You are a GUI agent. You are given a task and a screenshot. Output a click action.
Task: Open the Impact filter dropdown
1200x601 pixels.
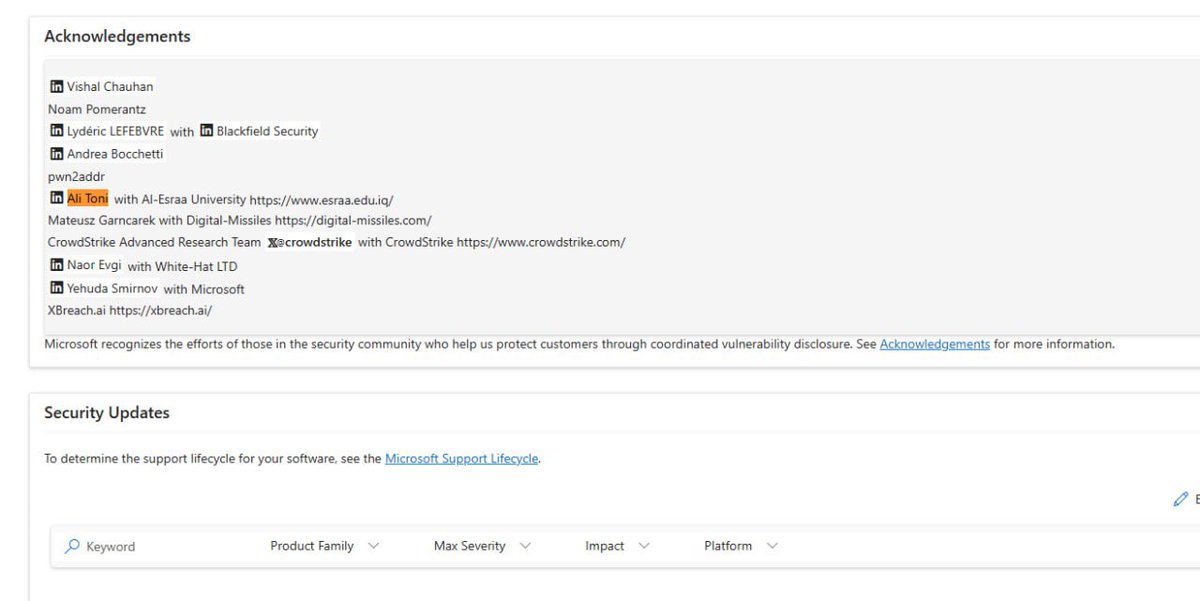(x=617, y=546)
